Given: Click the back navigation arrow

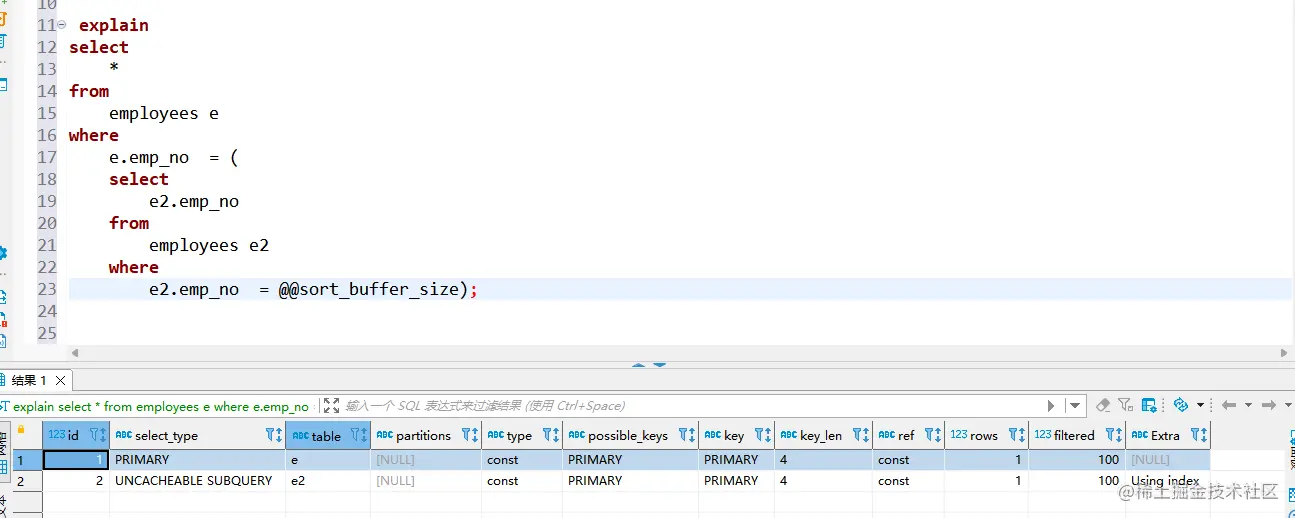Looking at the screenshot, I should (x=1229, y=405).
